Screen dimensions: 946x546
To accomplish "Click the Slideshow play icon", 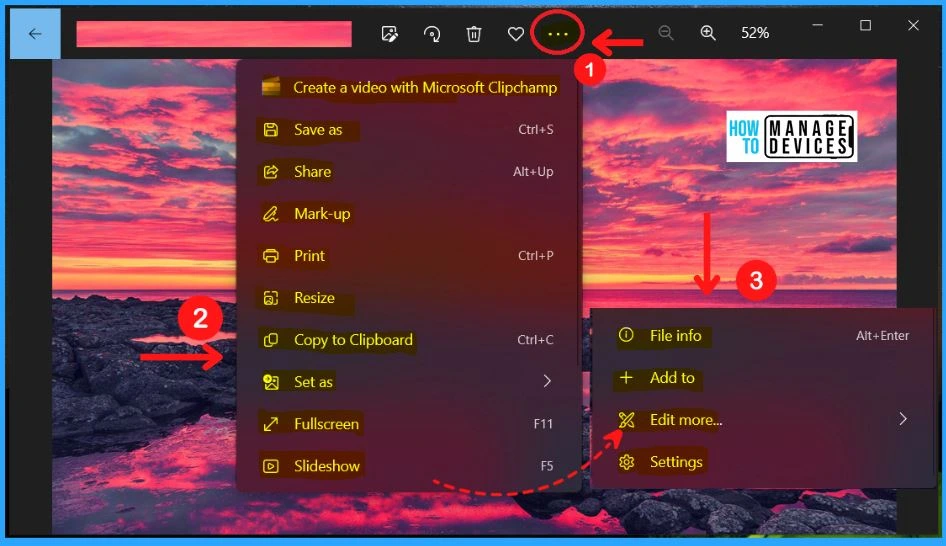I will pyautogui.click(x=271, y=466).
